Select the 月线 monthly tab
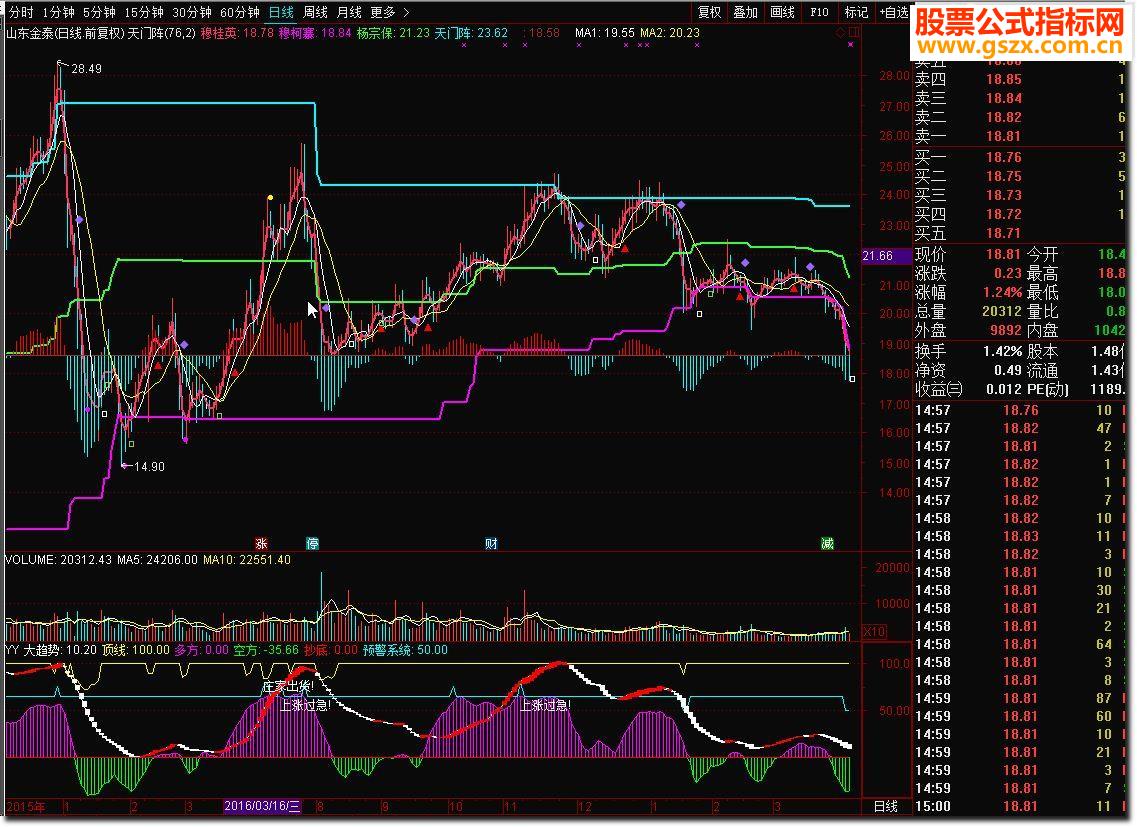The image size is (1137, 827). click(349, 12)
